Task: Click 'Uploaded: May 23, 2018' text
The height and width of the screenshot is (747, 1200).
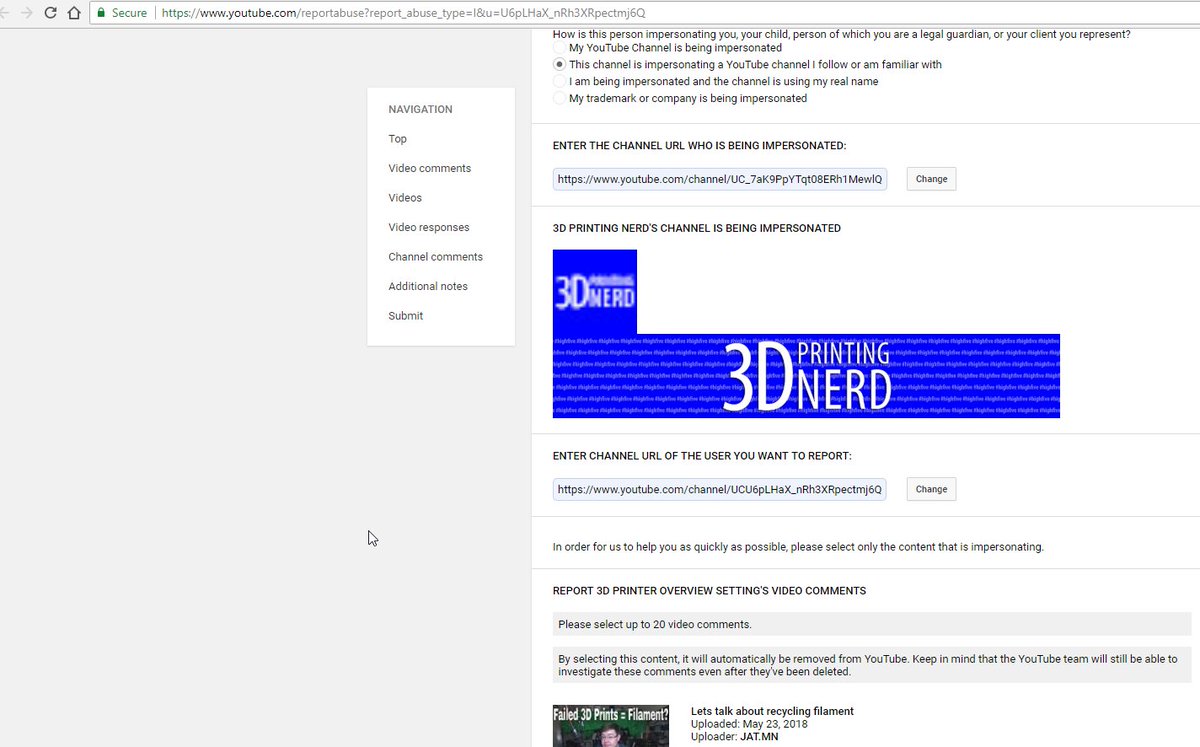Action: tap(749, 724)
